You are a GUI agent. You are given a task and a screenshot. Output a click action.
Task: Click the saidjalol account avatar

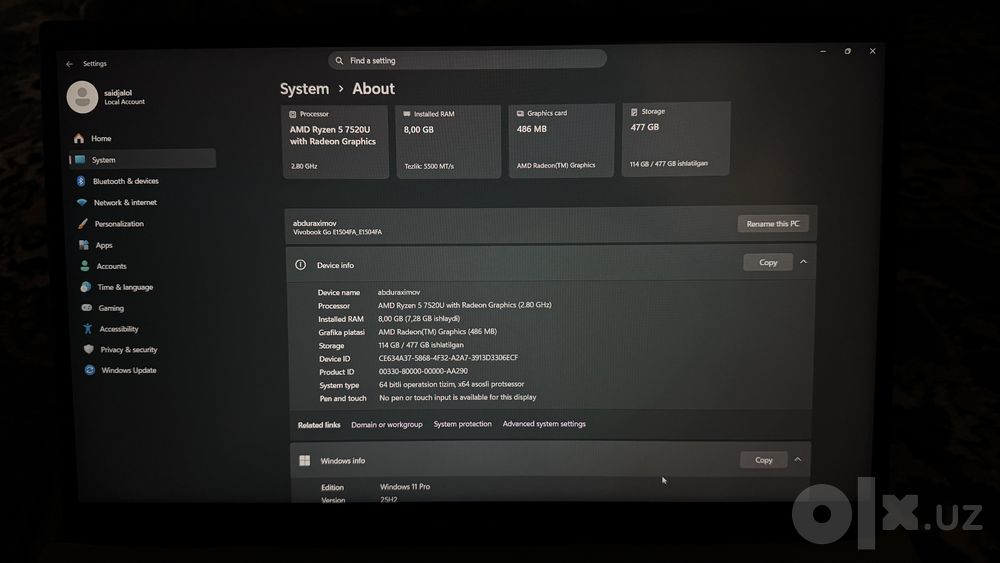click(82, 97)
